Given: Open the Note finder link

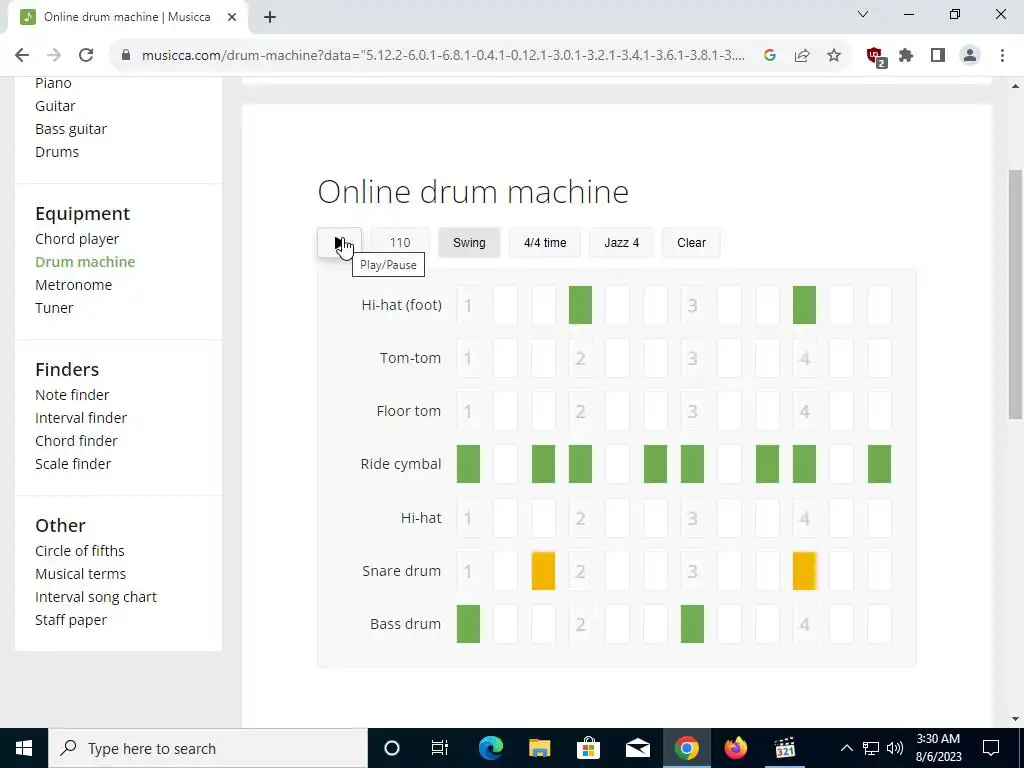Looking at the screenshot, I should pyautogui.click(x=72, y=395).
